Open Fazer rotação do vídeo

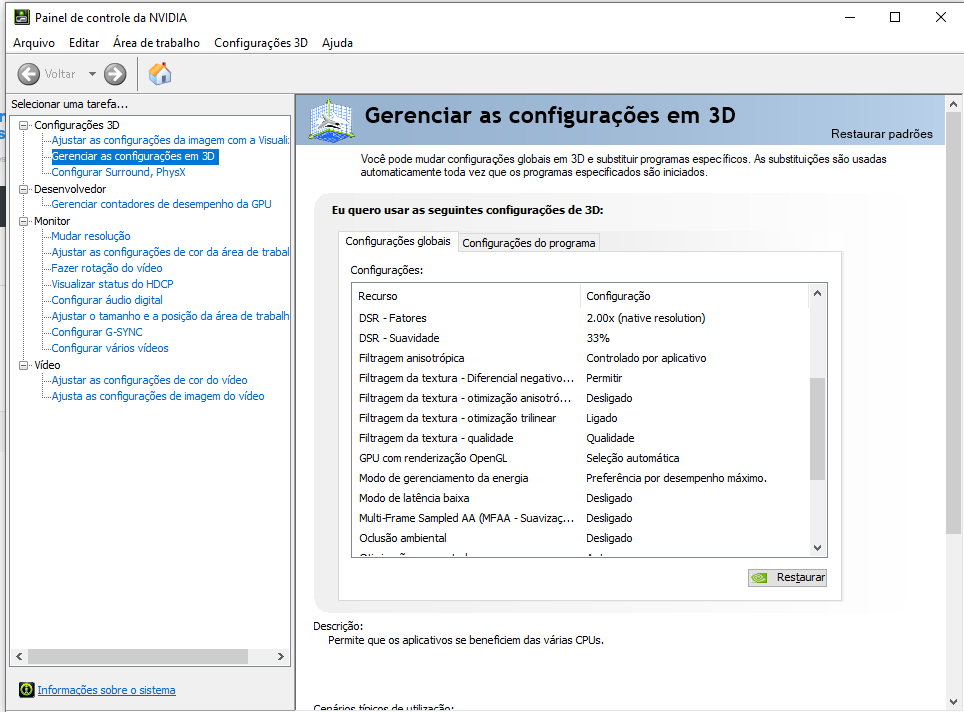point(106,268)
